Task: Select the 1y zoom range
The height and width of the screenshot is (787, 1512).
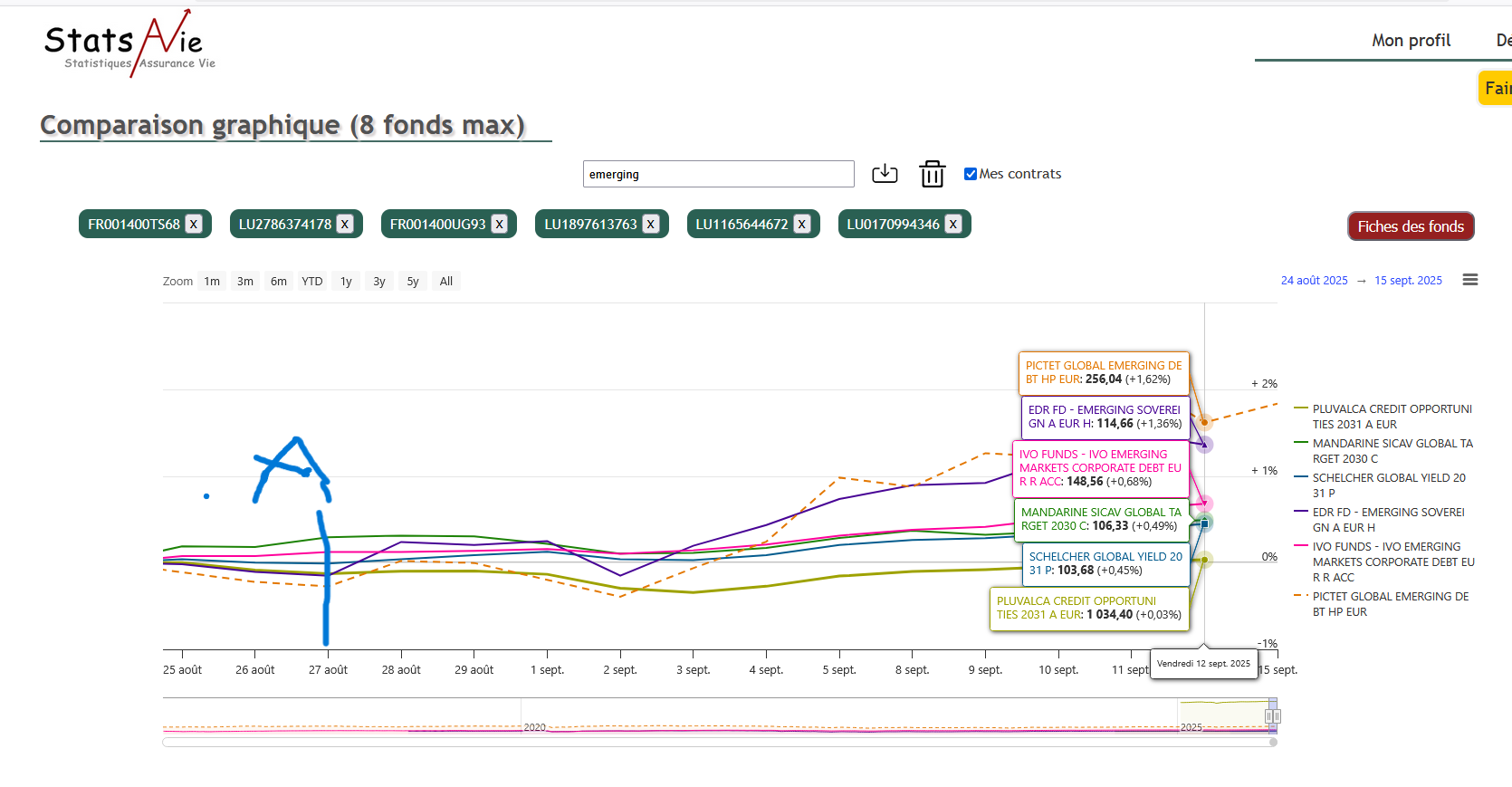Action: 346,282
